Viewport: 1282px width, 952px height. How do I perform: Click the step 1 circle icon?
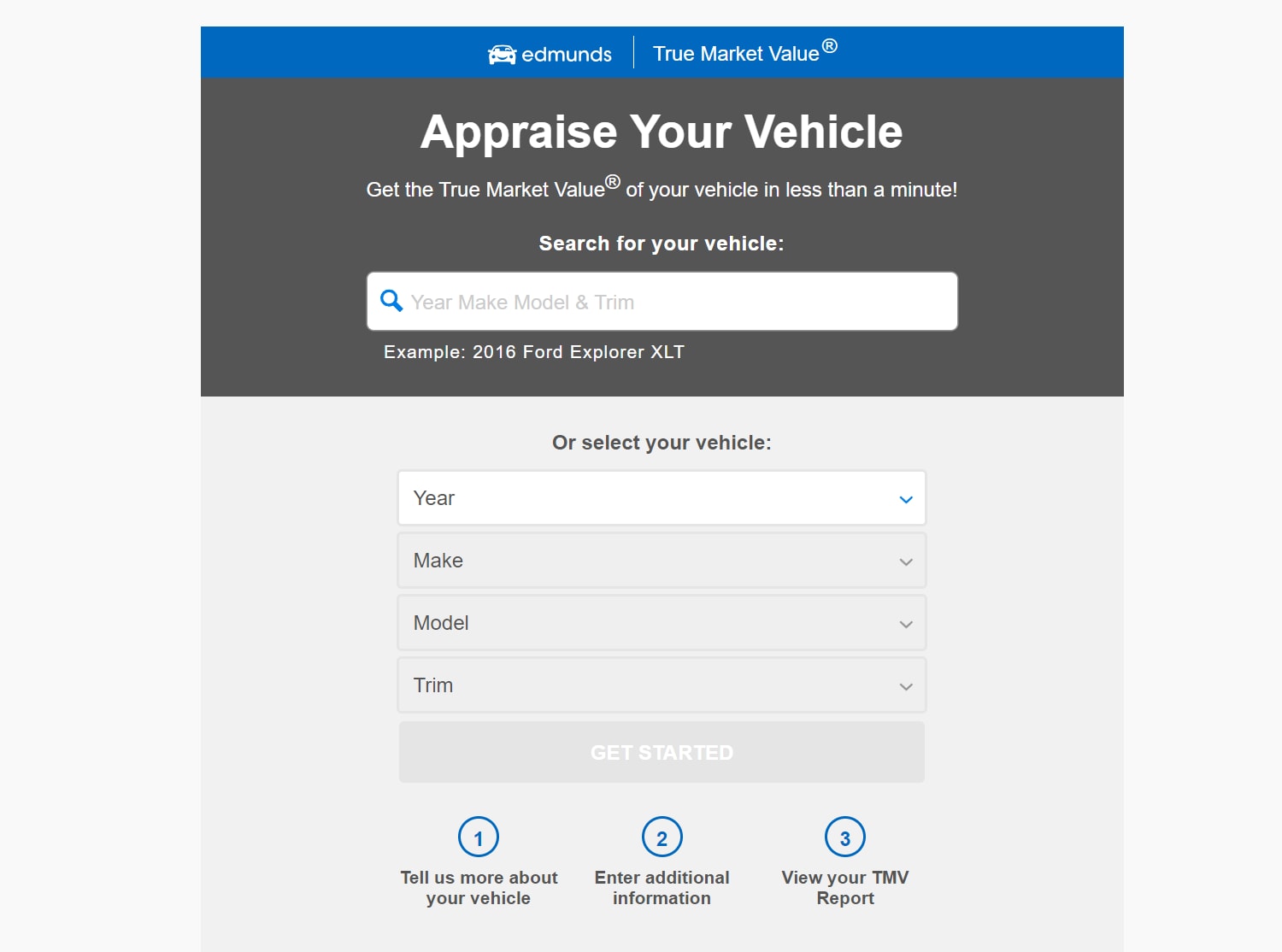pyautogui.click(x=479, y=837)
